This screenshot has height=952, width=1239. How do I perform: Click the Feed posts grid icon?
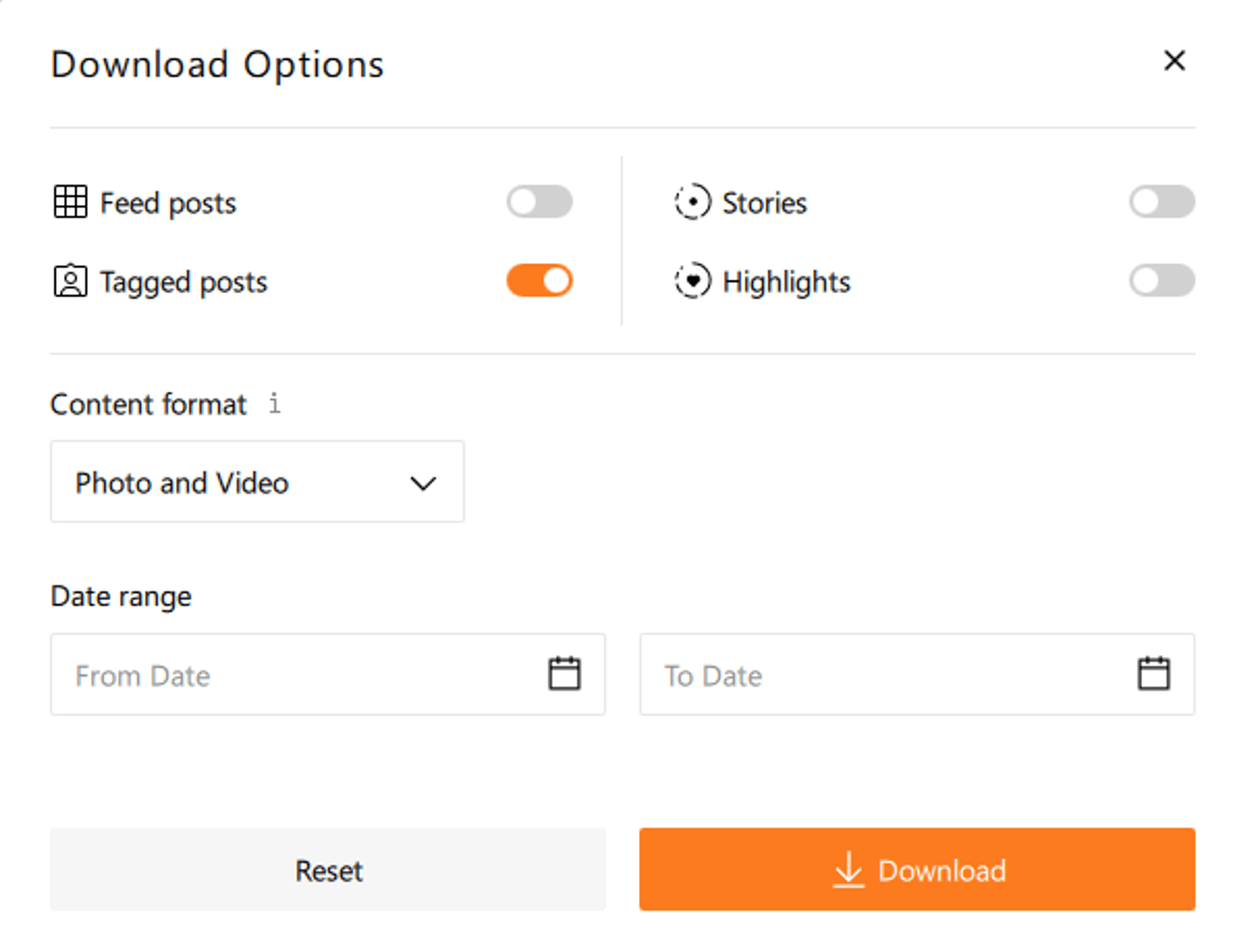click(70, 202)
